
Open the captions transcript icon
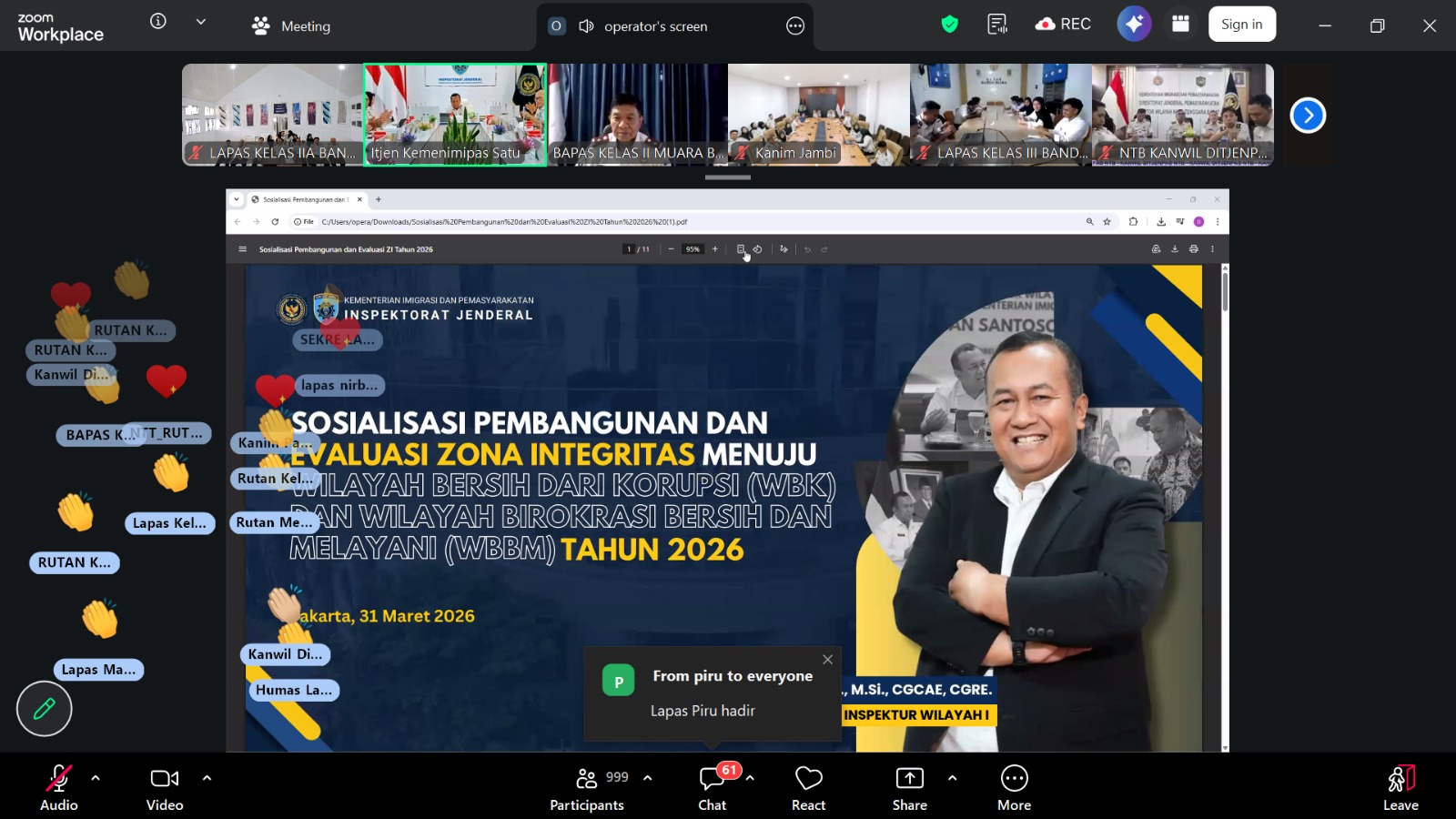(x=997, y=25)
